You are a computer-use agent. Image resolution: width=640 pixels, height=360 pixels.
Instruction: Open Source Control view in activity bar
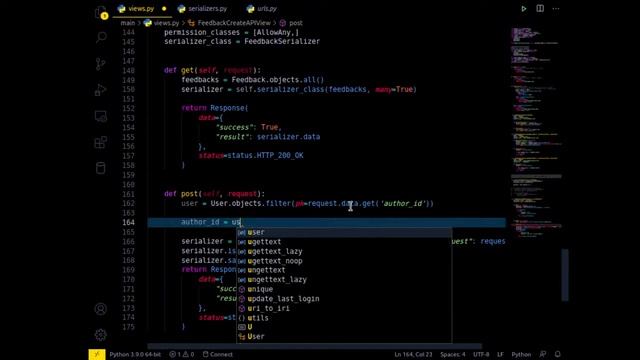[100, 64]
